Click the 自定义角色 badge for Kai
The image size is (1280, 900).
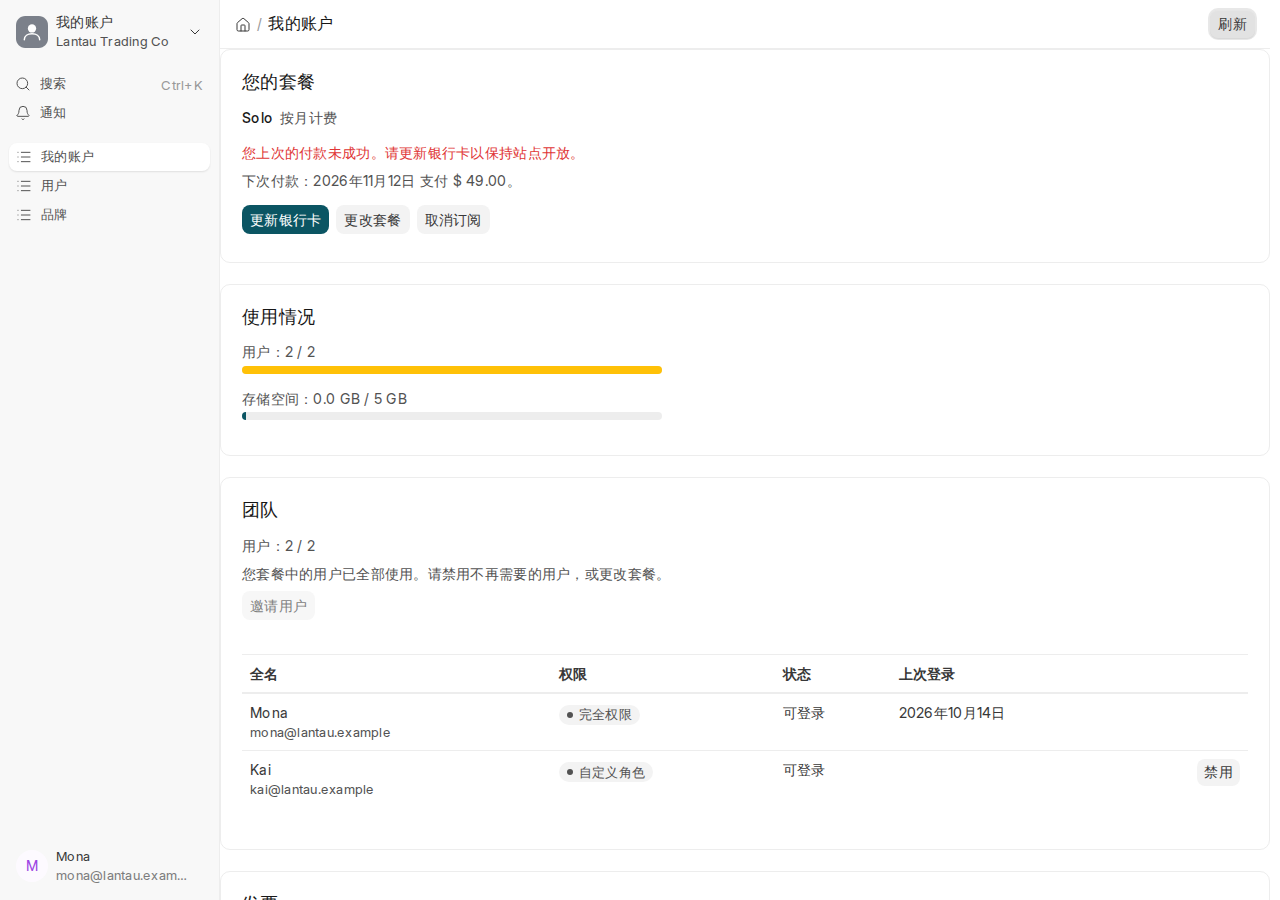(606, 772)
